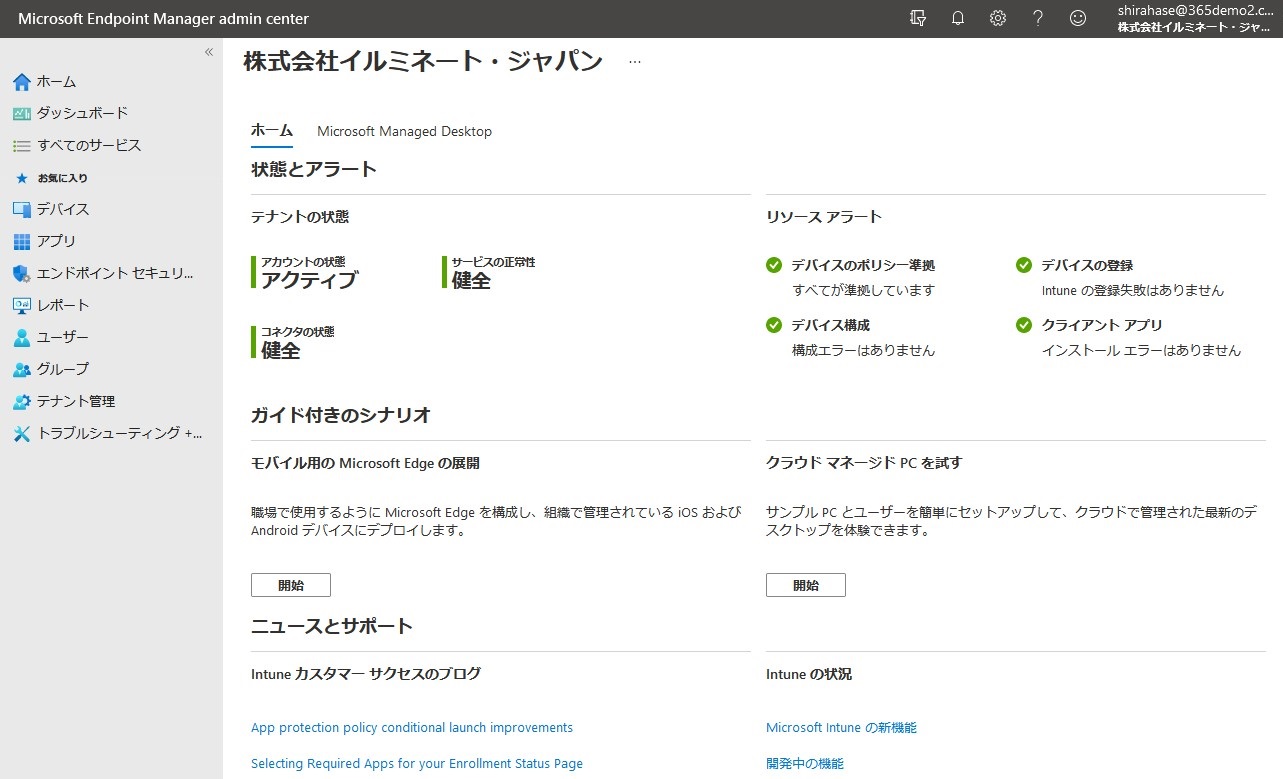The width and height of the screenshot is (1283, 779).
Task: Click the Home house icon in sidebar
Action: (22, 82)
